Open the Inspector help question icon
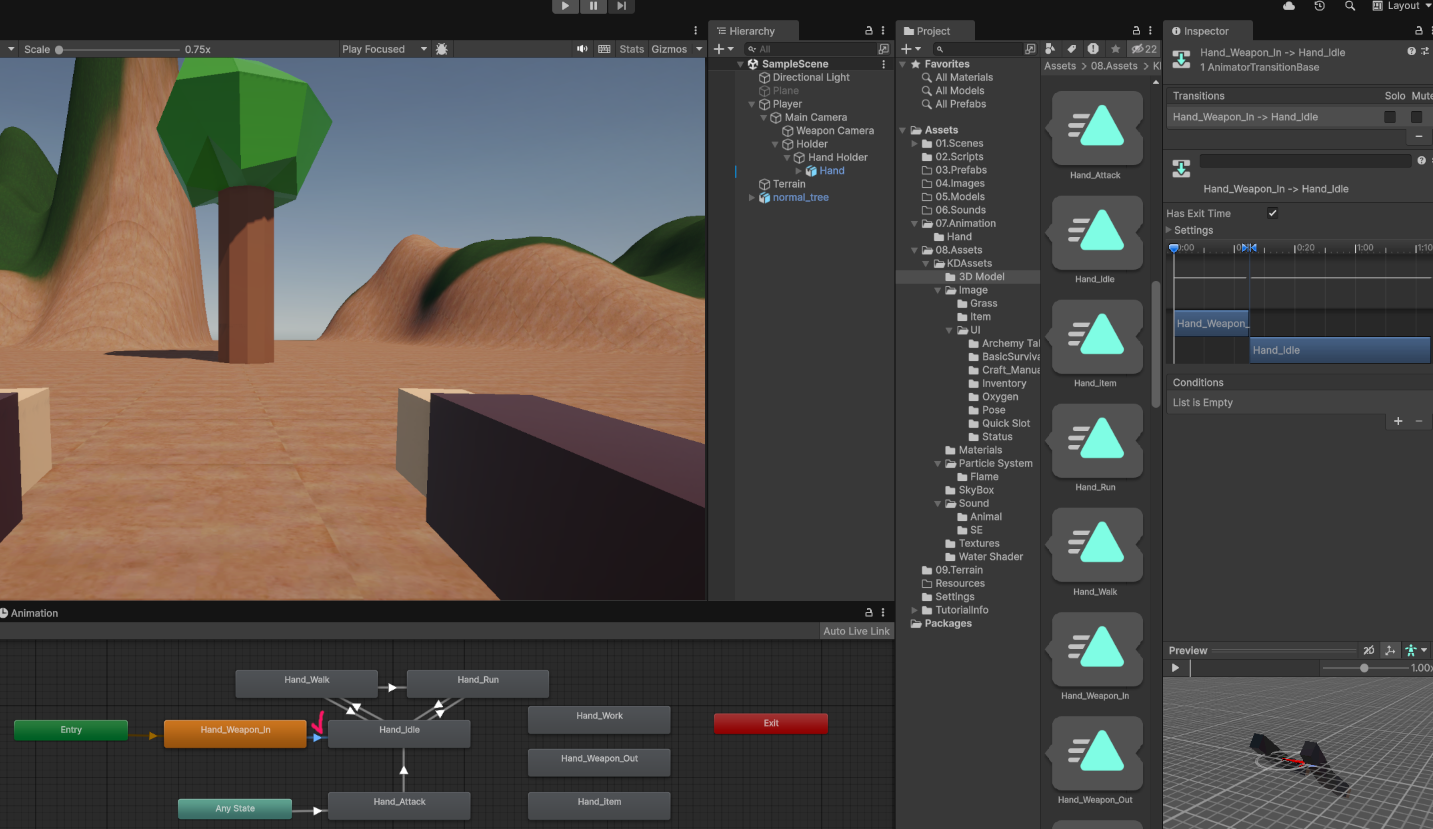This screenshot has height=829, width=1433. tap(1412, 51)
